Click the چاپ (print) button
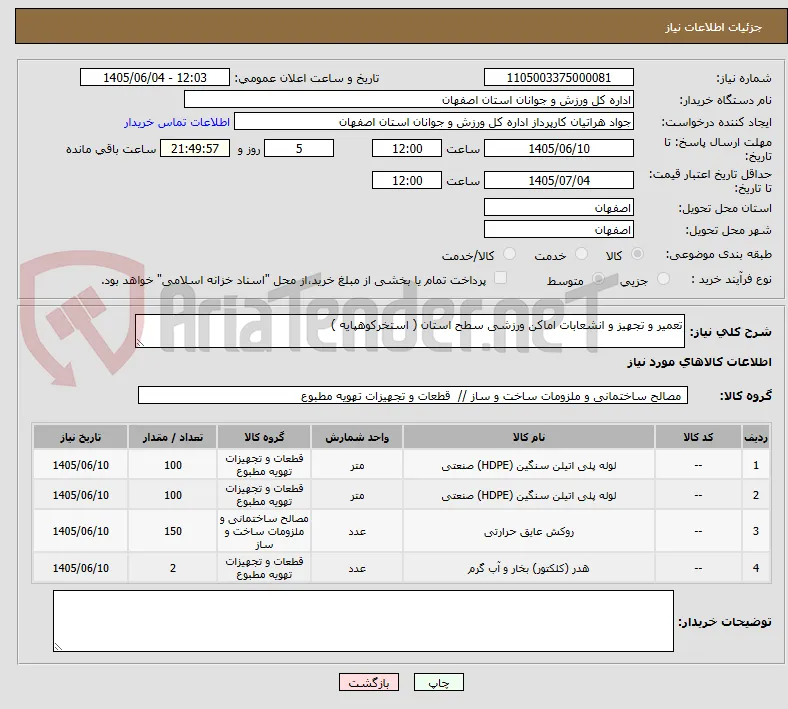The width and height of the screenshot is (788, 709). [438, 682]
